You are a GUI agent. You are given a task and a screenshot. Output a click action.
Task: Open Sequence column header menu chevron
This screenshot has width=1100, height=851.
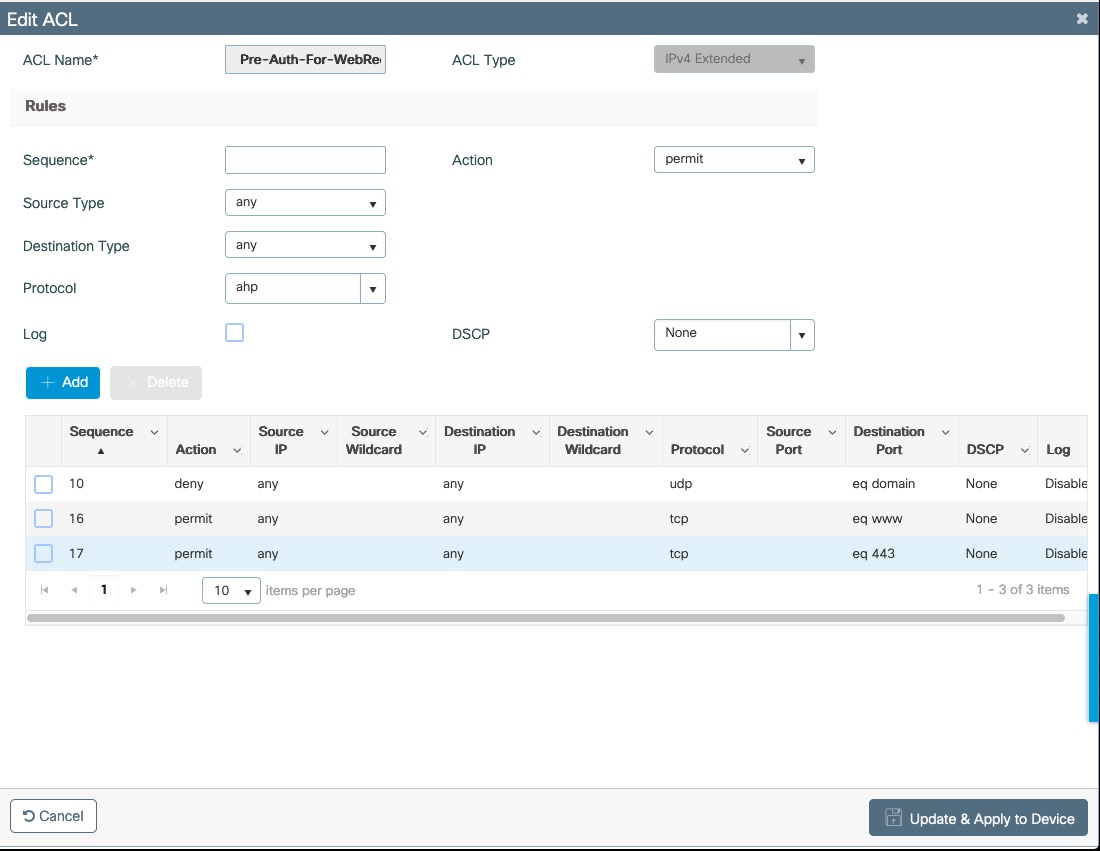click(x=154, y=432)
